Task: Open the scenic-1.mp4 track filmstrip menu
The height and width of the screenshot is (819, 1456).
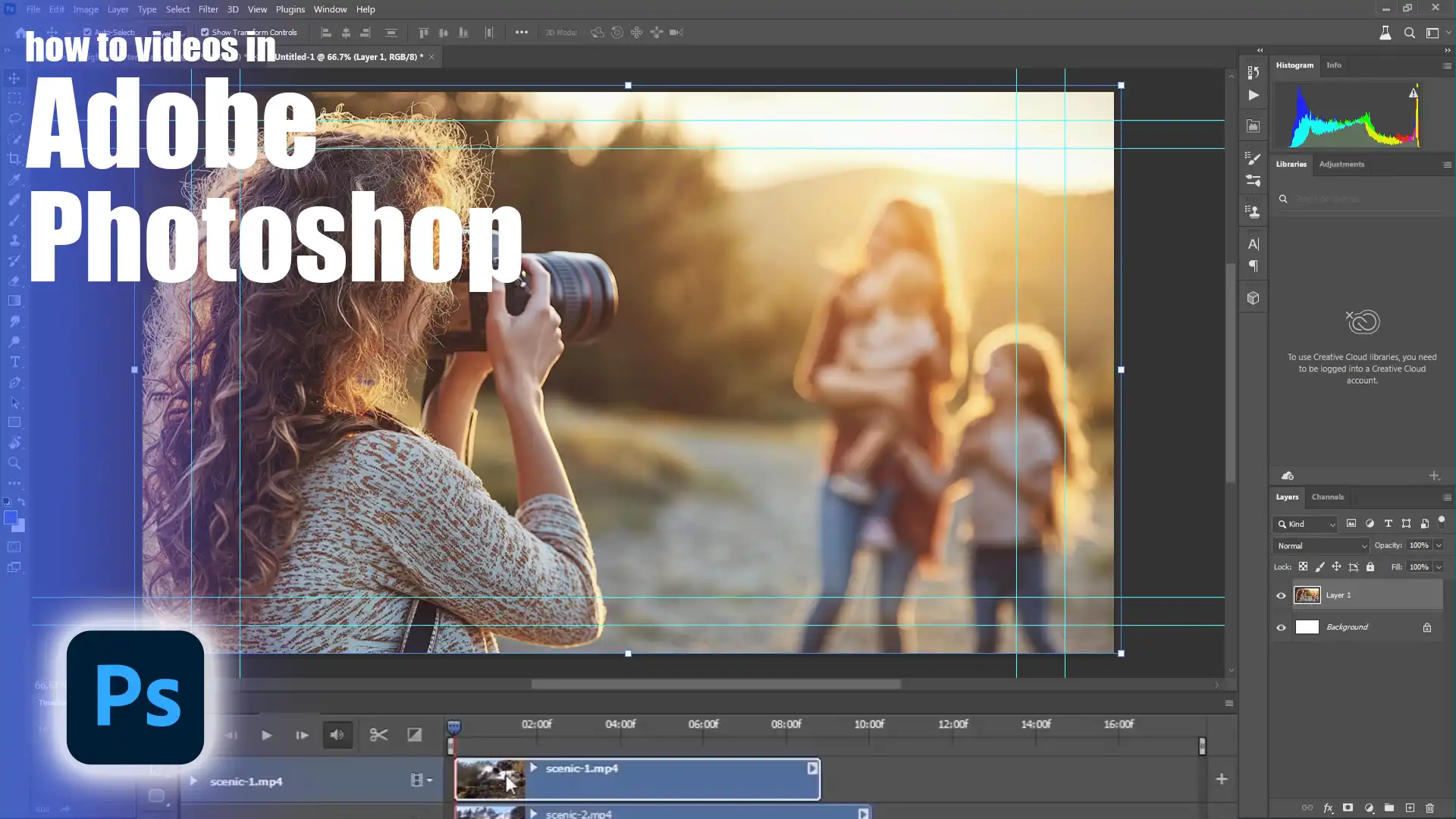Action: tap(421, 780)
